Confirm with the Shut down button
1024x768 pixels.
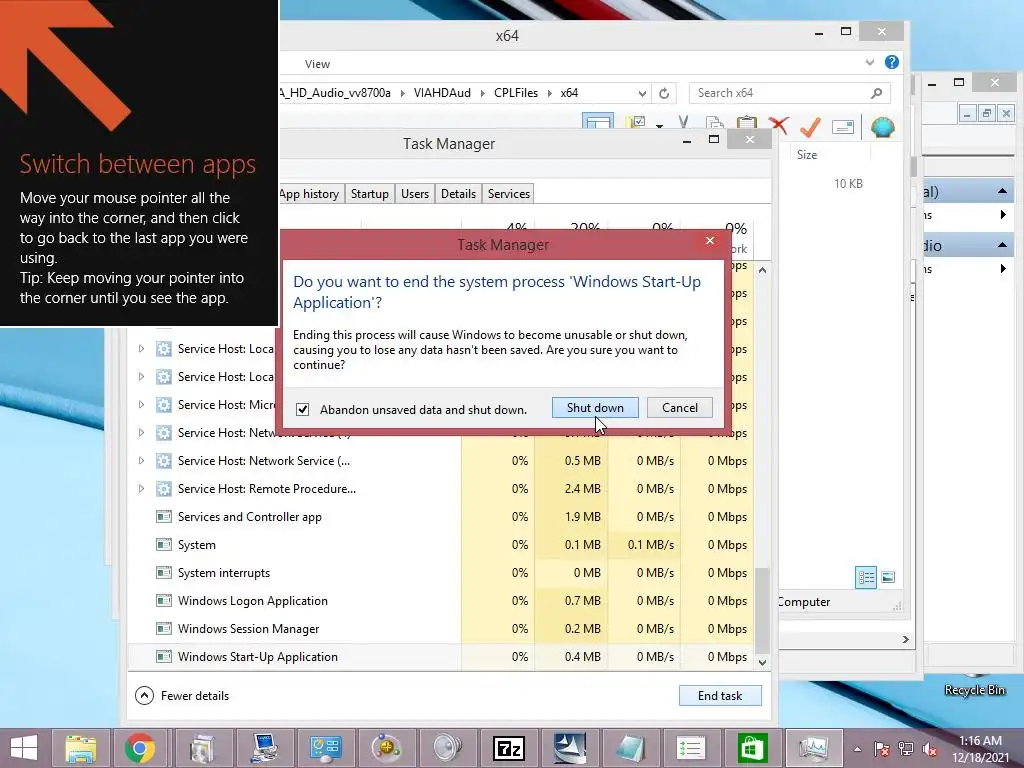(x=595, y=408)
